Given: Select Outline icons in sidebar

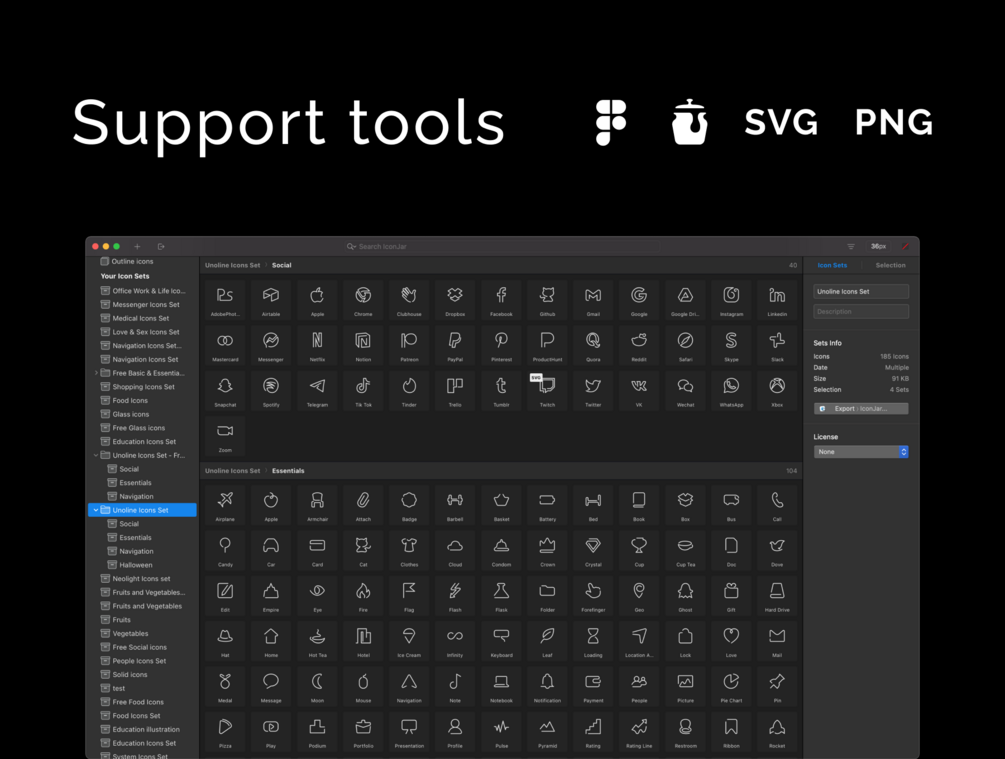Looking at the screenshot, I should point(132,262).
